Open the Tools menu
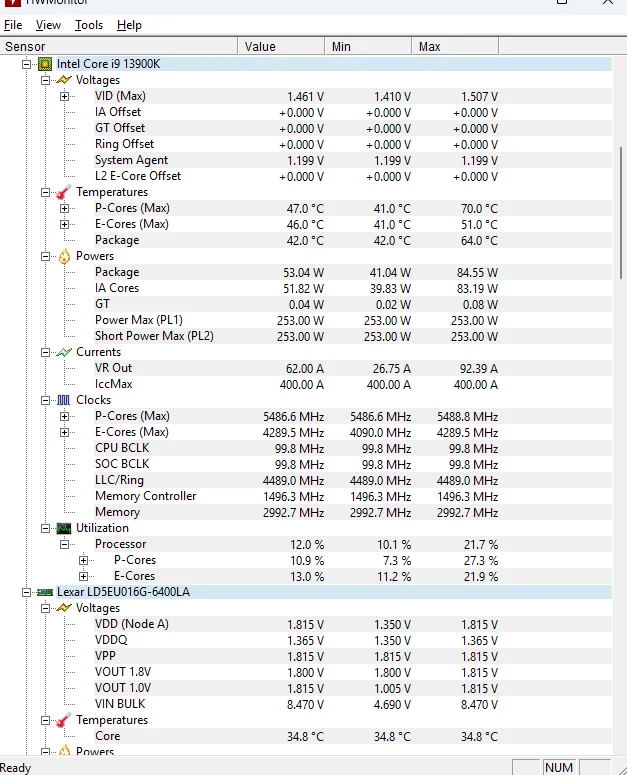 pyautogui.click(x=89, y=25)
